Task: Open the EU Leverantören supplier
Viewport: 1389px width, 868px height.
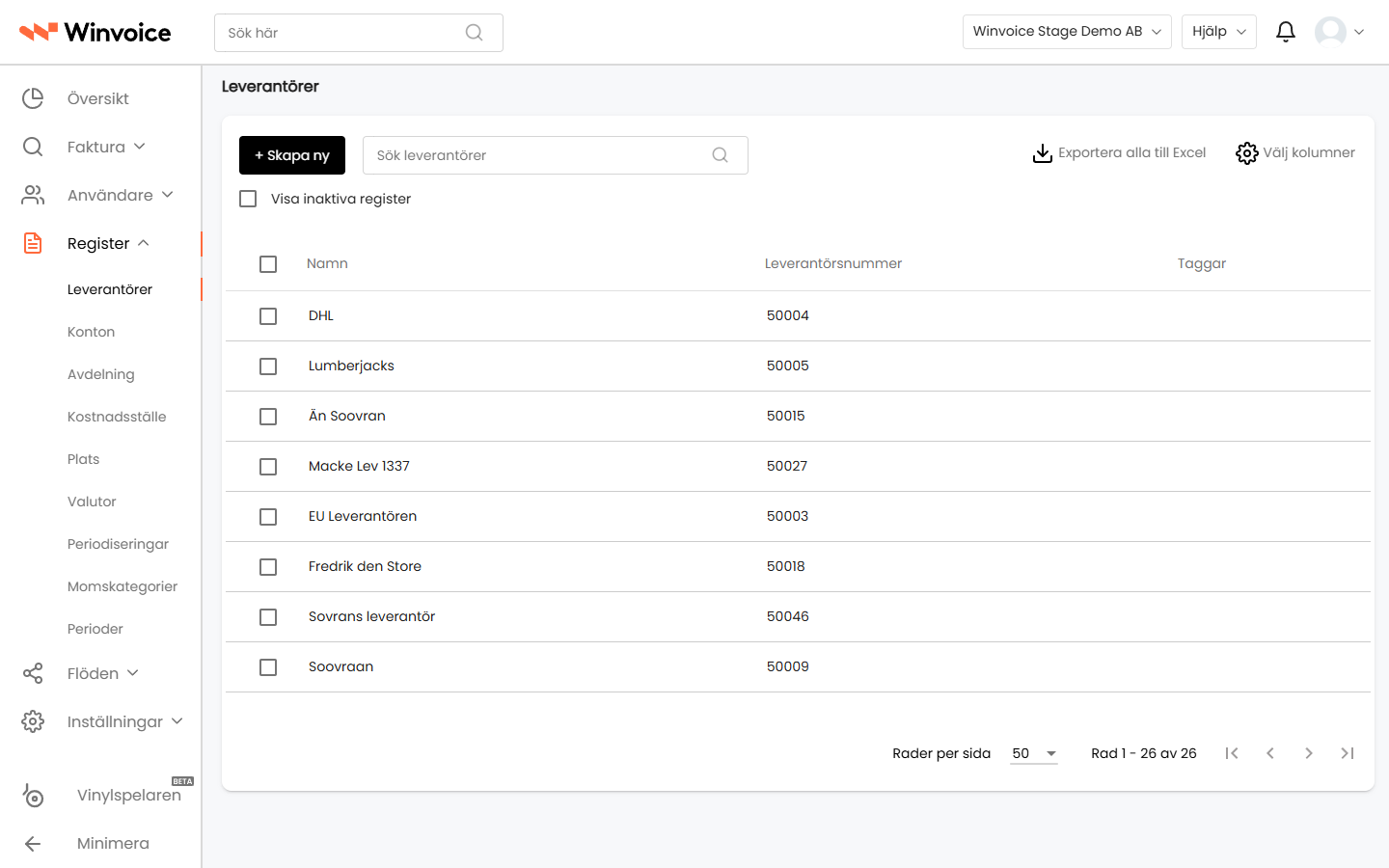Action: pyautogui.click(x=363, y=516)
